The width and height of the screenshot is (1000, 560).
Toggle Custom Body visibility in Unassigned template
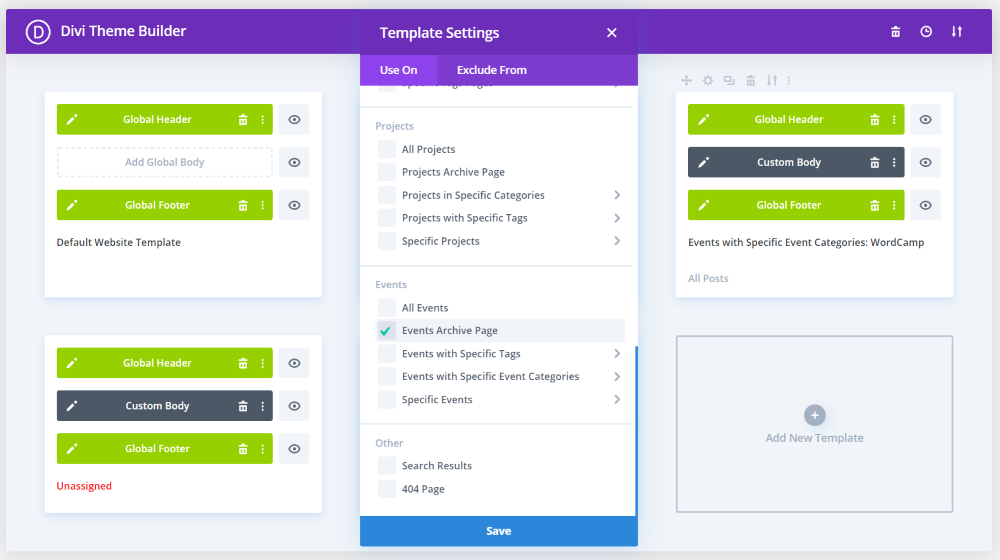point(294,406)
